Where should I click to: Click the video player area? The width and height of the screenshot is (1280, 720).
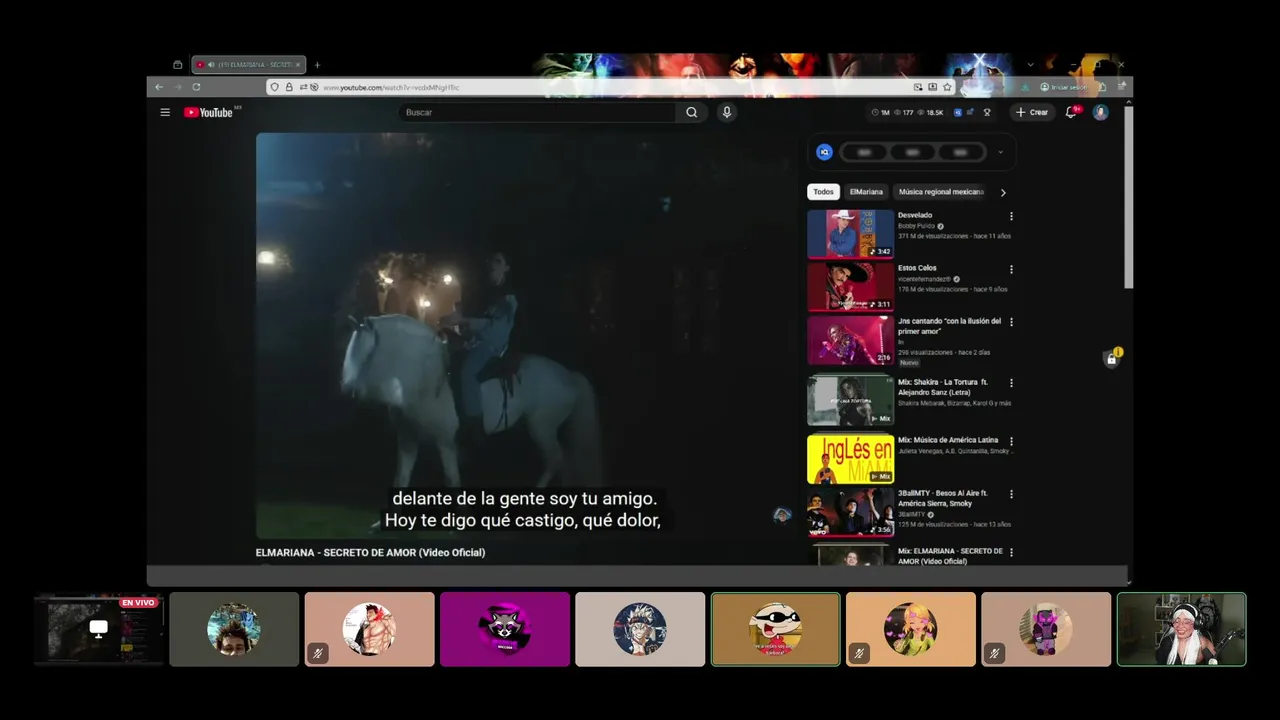(527, 335)
